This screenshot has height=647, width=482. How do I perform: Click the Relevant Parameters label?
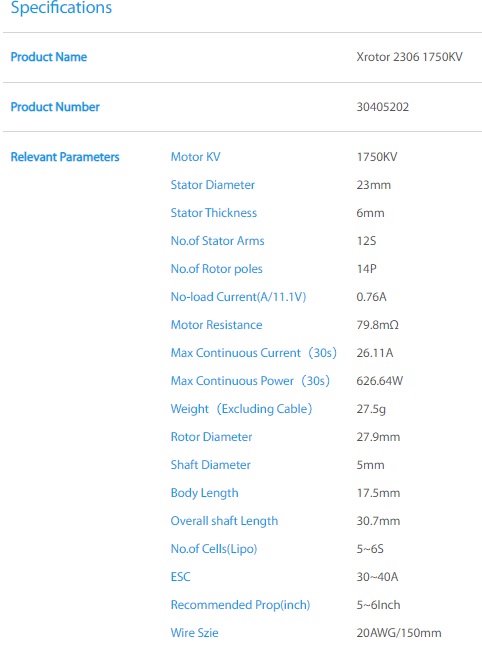(x=65, y=157)
